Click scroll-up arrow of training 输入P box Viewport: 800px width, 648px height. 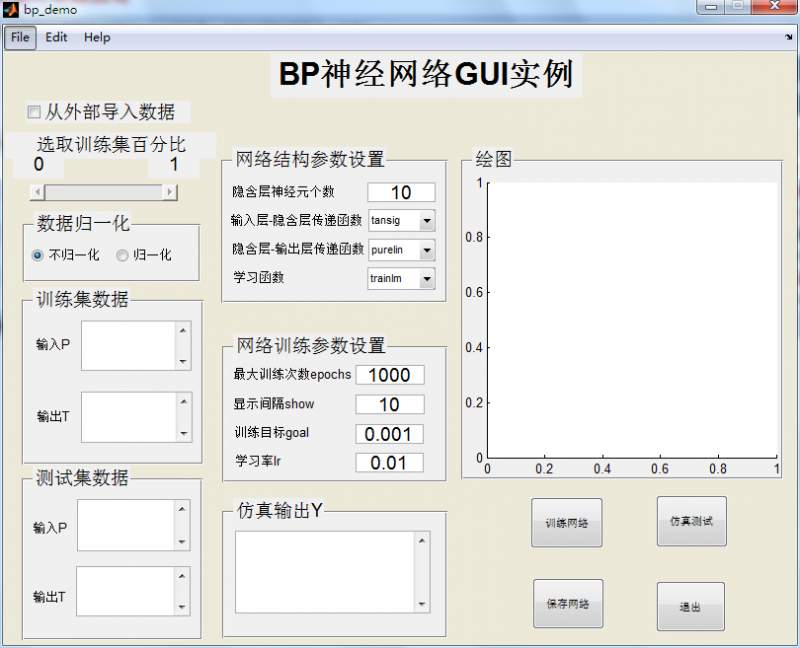pos(183,330)
